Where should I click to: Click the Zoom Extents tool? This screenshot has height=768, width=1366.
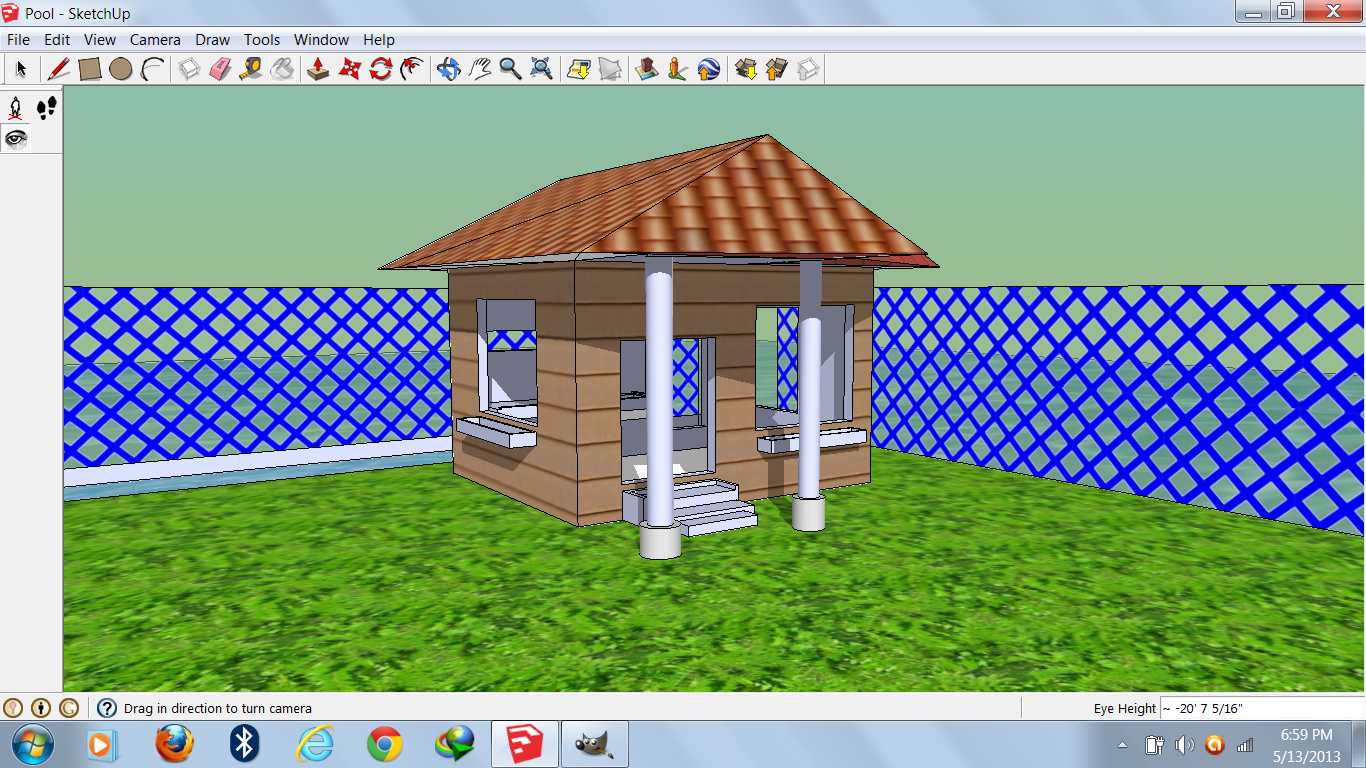pyautogui.click(x=541, y=69)
